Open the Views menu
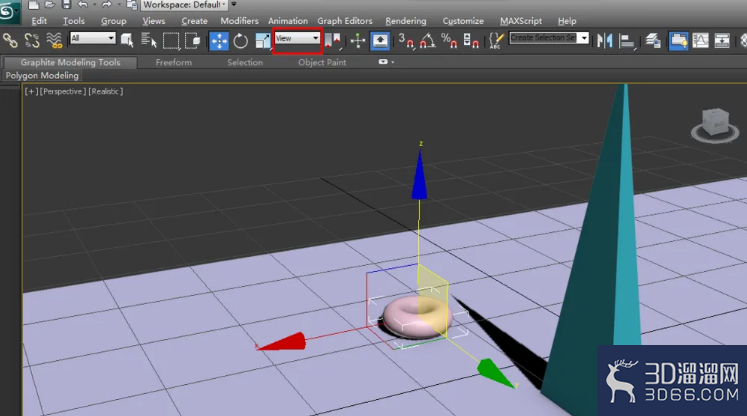The image size is (747, 416). point(154,21)
